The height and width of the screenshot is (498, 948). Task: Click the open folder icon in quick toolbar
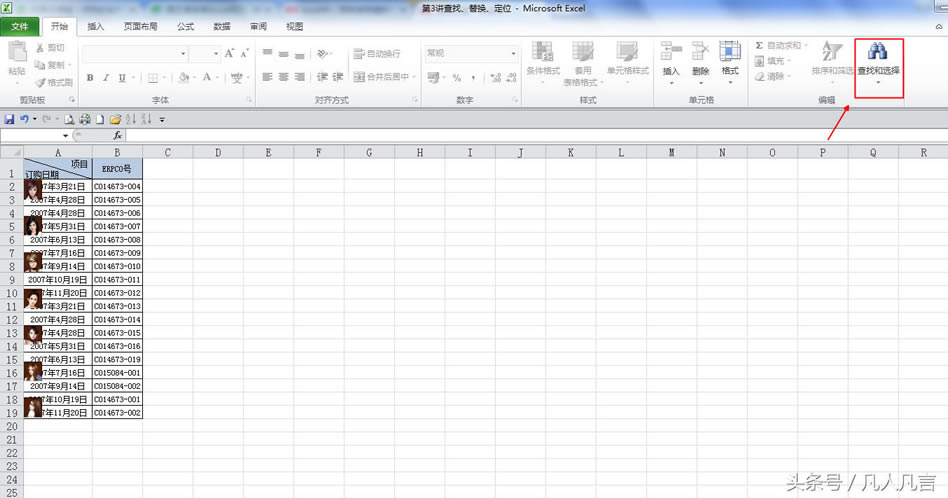(x=115, y=119)
